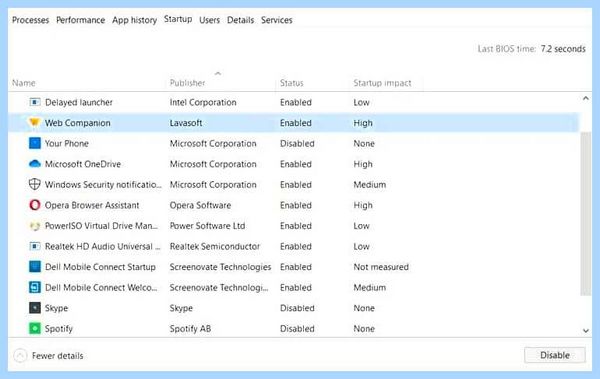Click Realtek Semiconductor publisher cell

tap(215, 246)
